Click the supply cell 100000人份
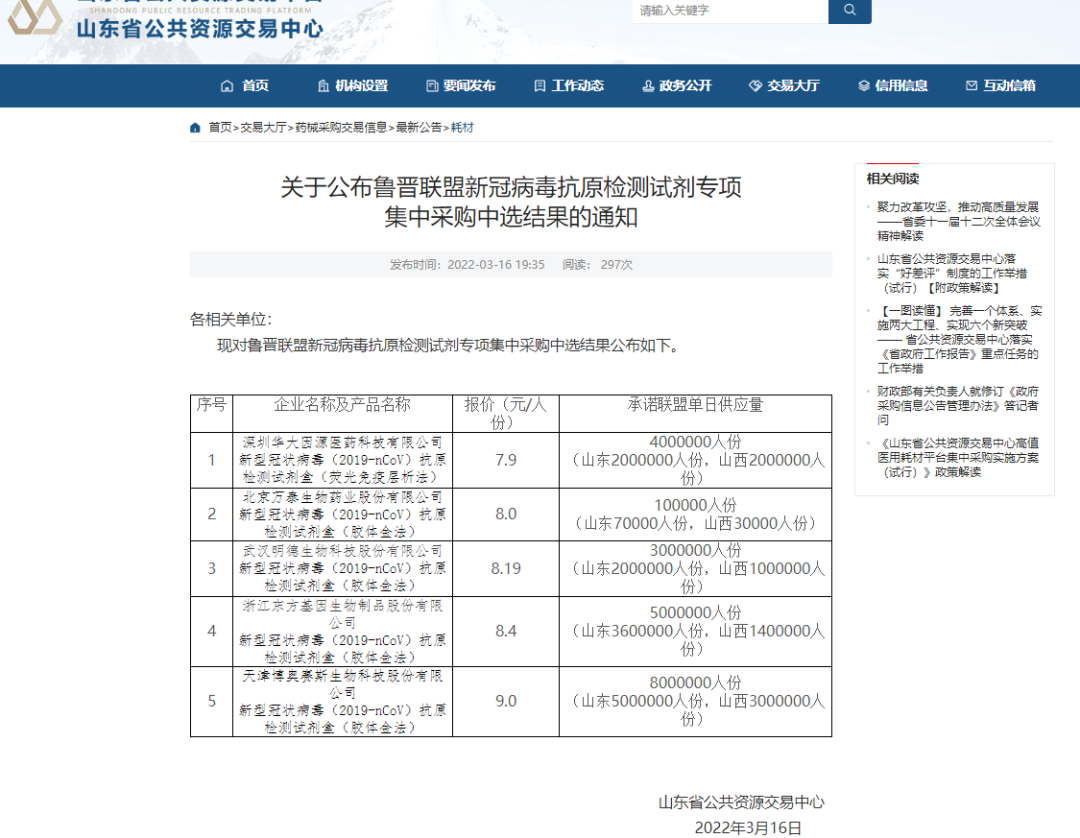1080x838 pixels. (x=695, y=514)
